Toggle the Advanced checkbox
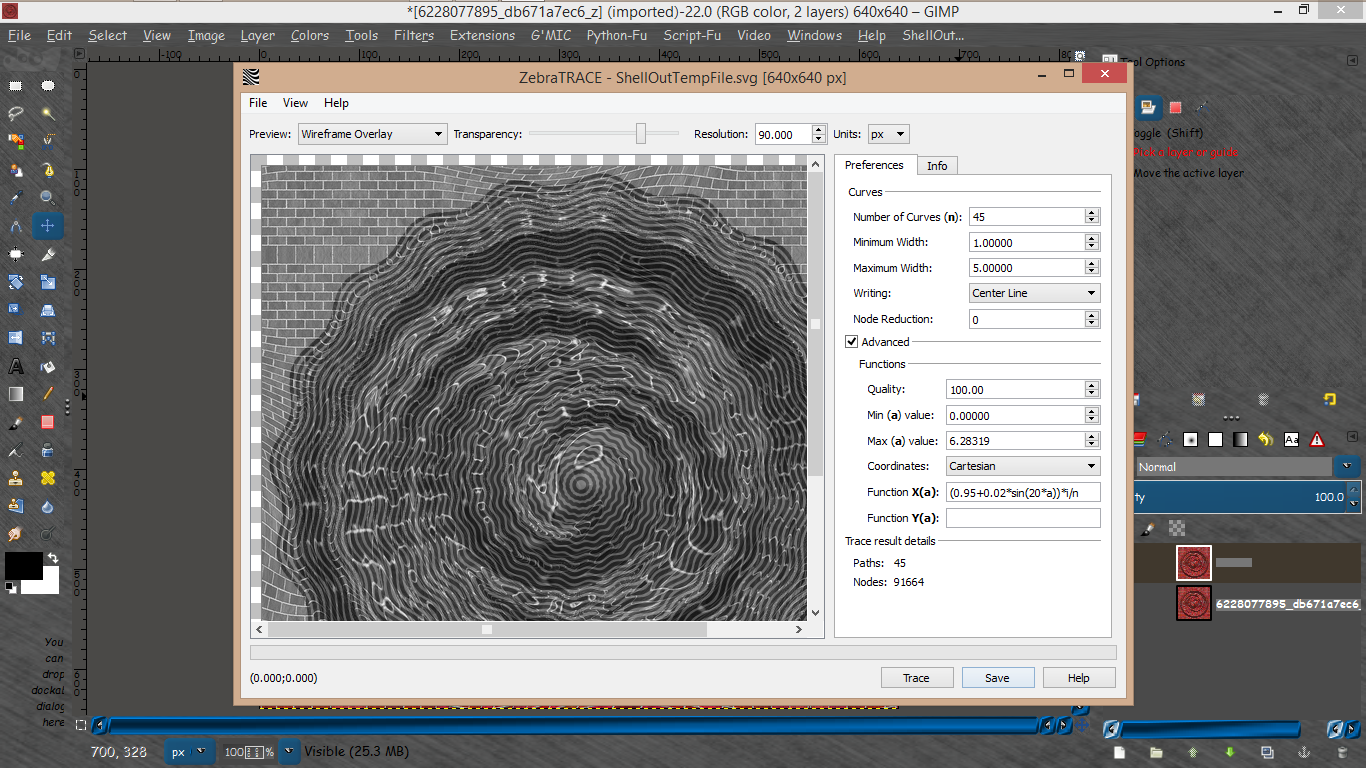1366x768 pixels. [852, 342]
